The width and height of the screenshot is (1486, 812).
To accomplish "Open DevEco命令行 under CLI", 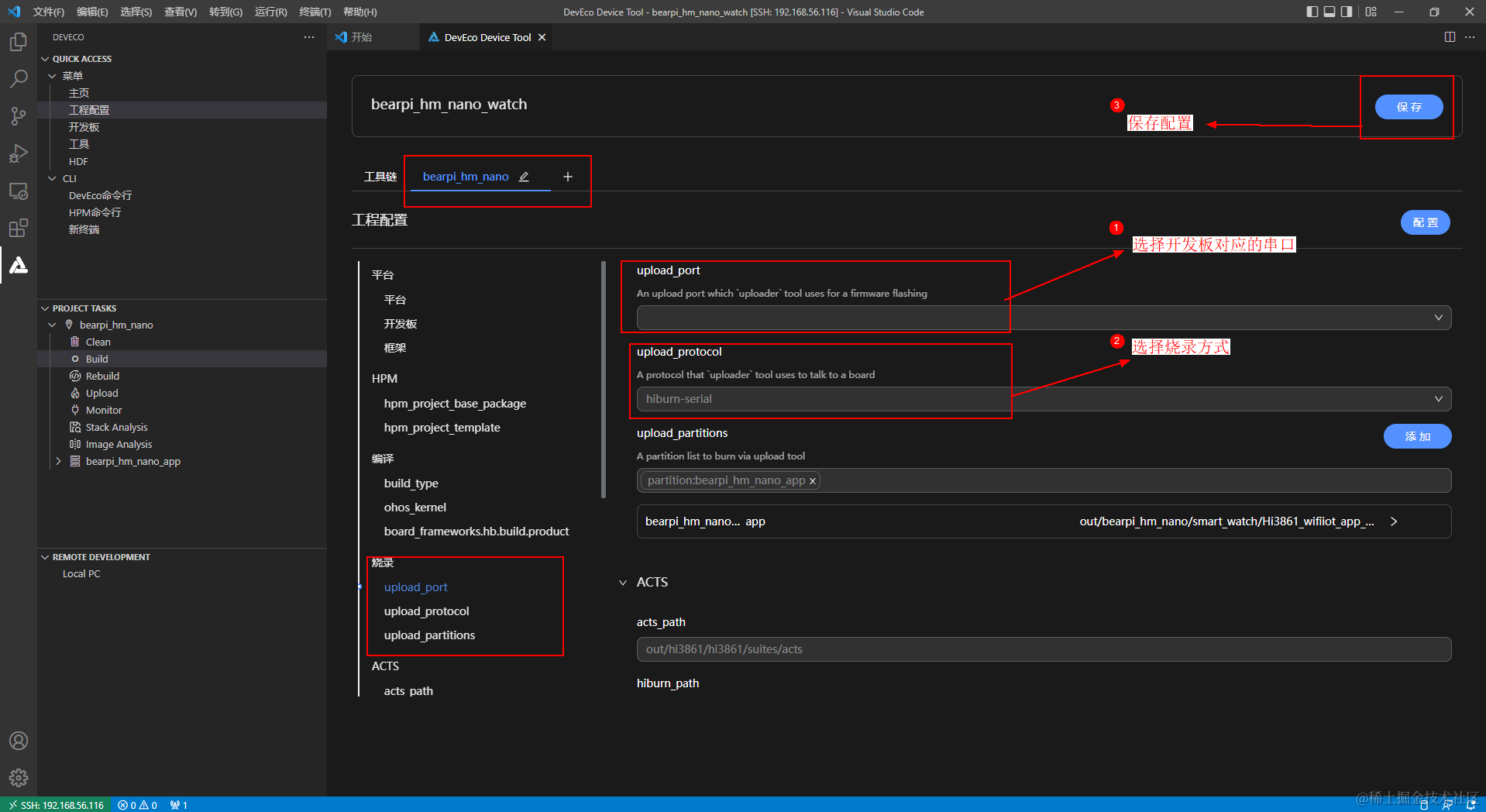I will [100, 195].
